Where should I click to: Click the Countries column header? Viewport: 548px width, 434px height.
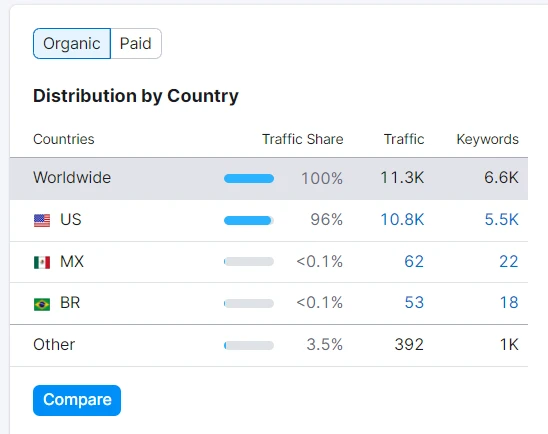[x=64, y=139]
